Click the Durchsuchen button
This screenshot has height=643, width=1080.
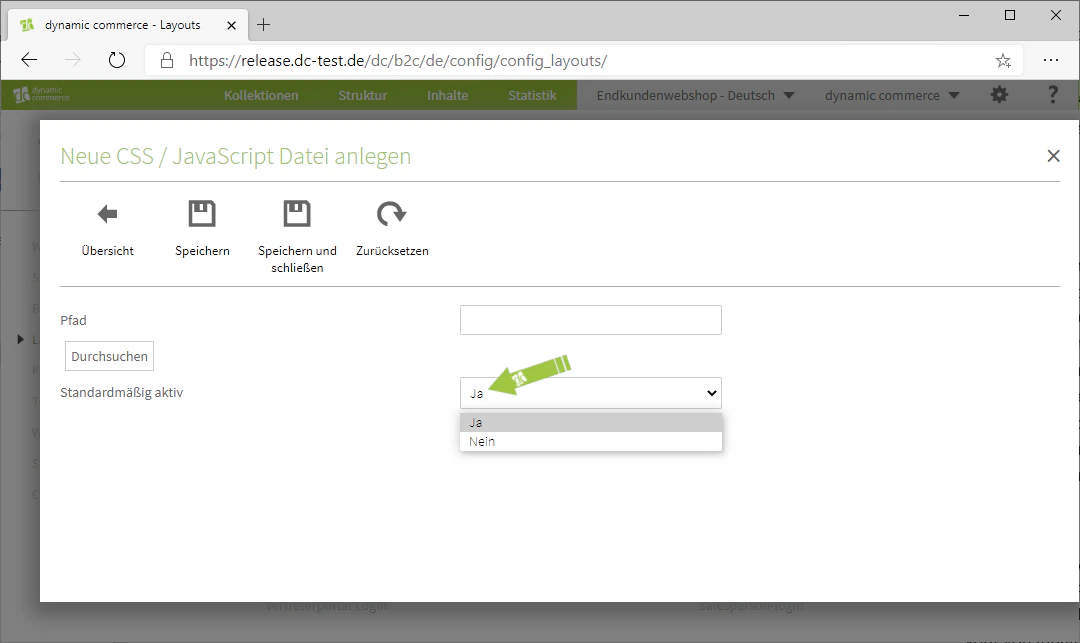pos(110,357)
